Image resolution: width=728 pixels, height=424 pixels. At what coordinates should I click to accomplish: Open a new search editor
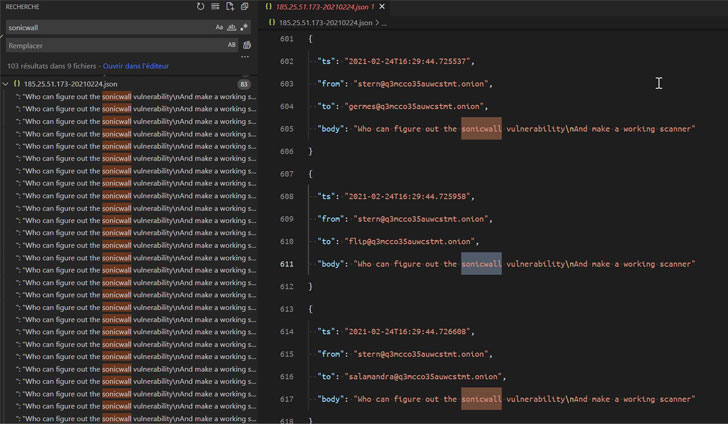coord(230,7)
